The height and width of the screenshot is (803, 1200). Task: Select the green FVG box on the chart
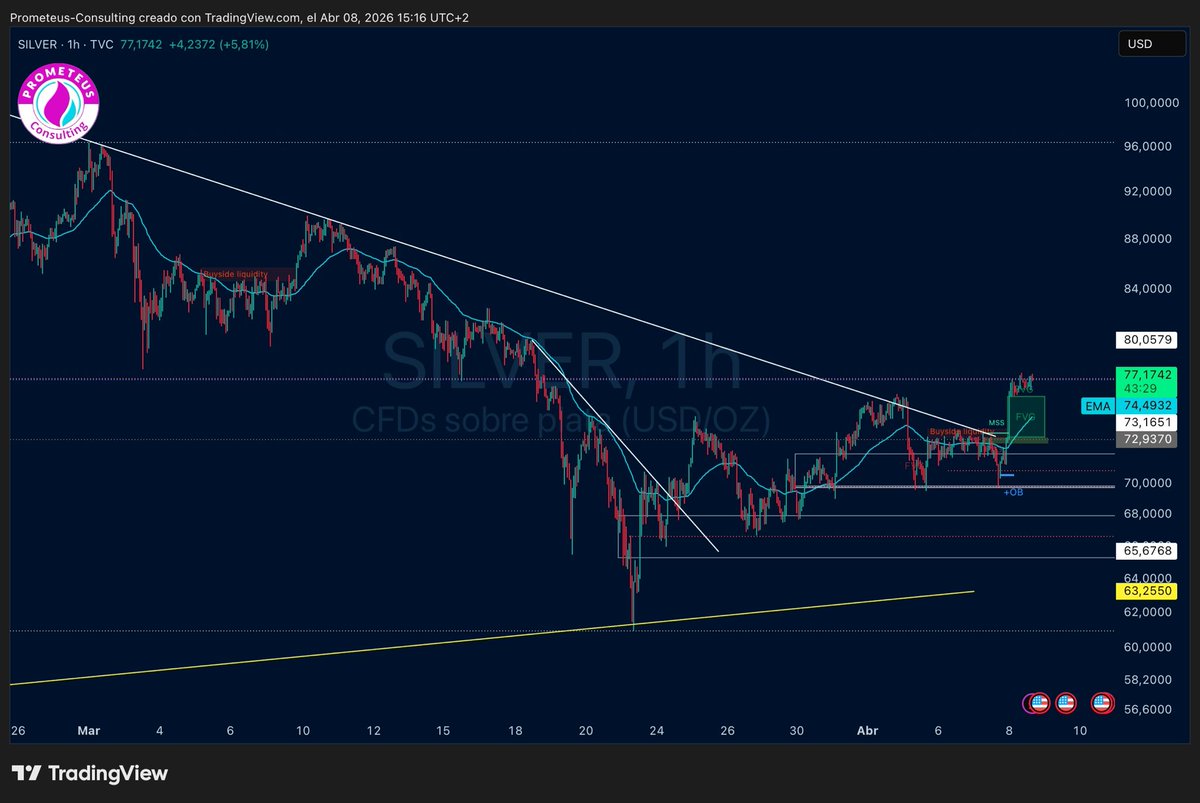(1027, 416)
